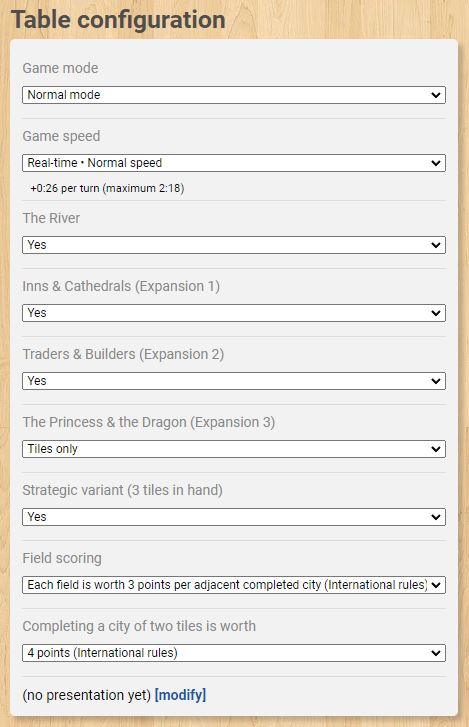Change the Inns & Cathedrals expansion setting

[234, 313]
